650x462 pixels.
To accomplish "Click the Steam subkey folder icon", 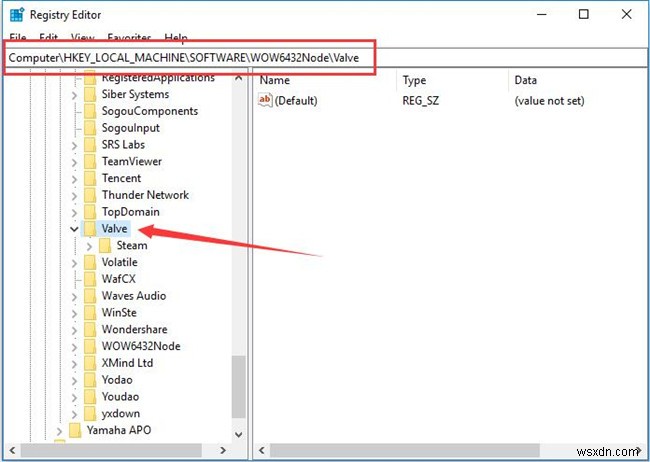I will coord(105,246).
